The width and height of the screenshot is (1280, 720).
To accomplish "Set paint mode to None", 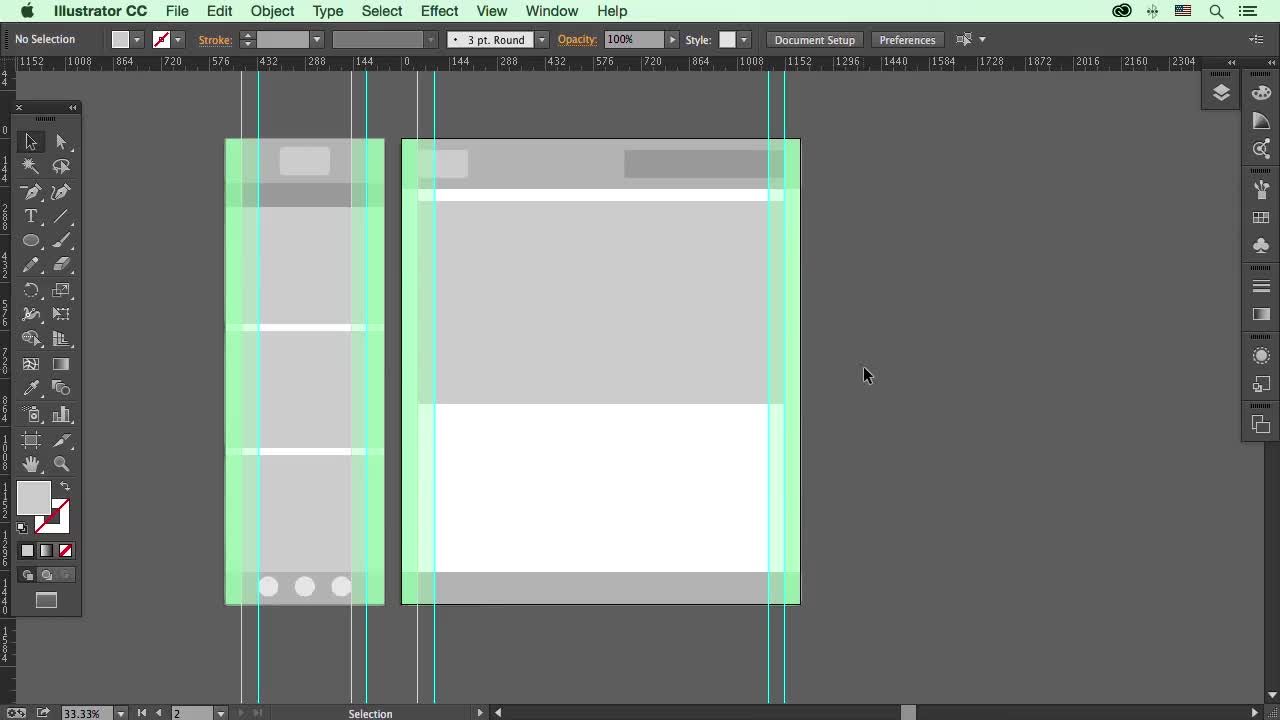I will (x=65, y=551).
